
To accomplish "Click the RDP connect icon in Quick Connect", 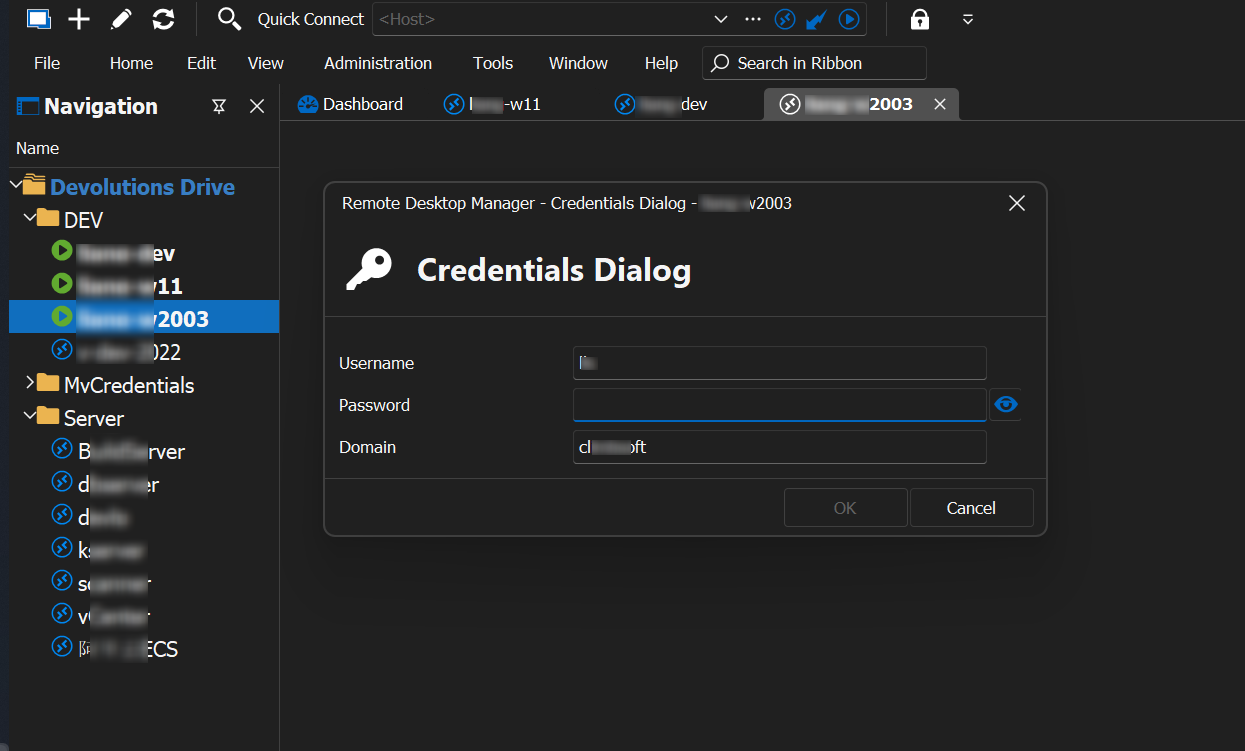I will [x=786, y=19].
